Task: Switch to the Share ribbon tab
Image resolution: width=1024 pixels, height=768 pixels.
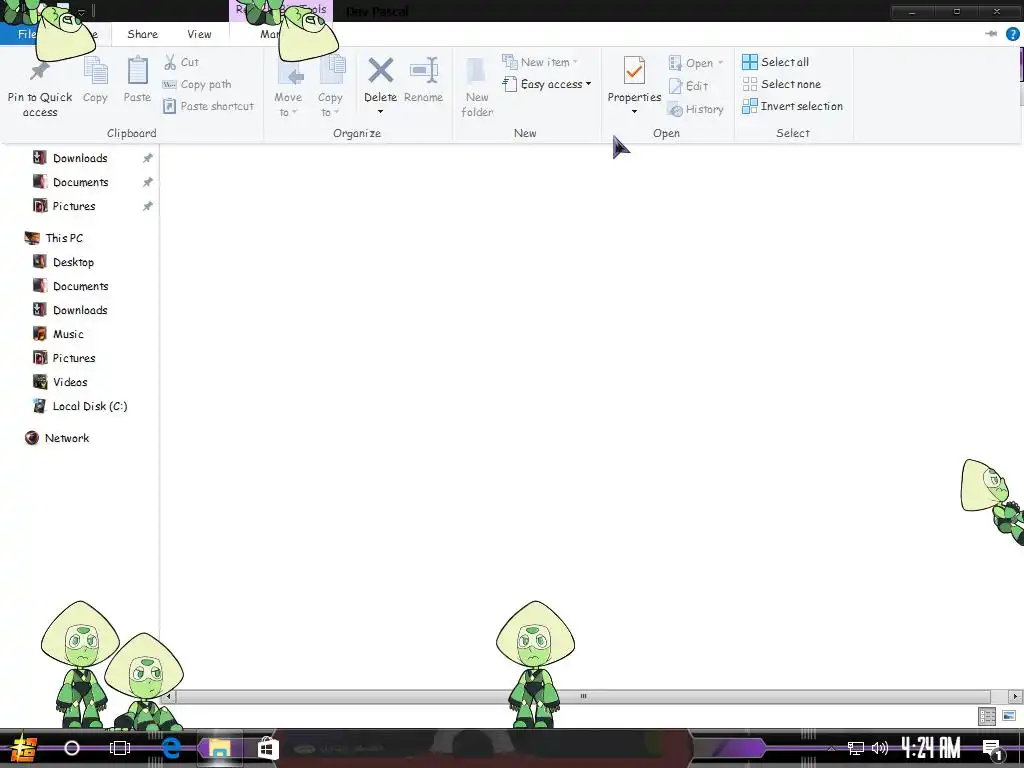Action: point(142,34)
